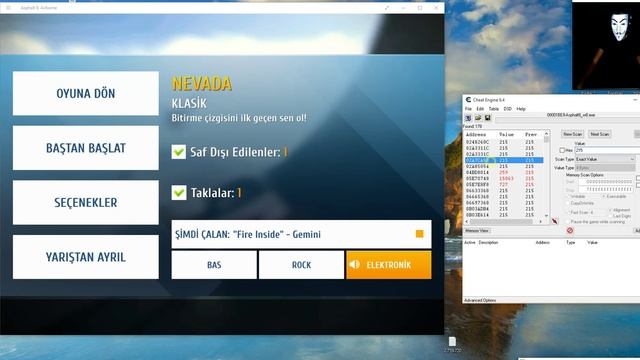This screenshot has width=640, height=360.
Task: Click the Cheat Engine logo title icon
Action: point(468,100)
